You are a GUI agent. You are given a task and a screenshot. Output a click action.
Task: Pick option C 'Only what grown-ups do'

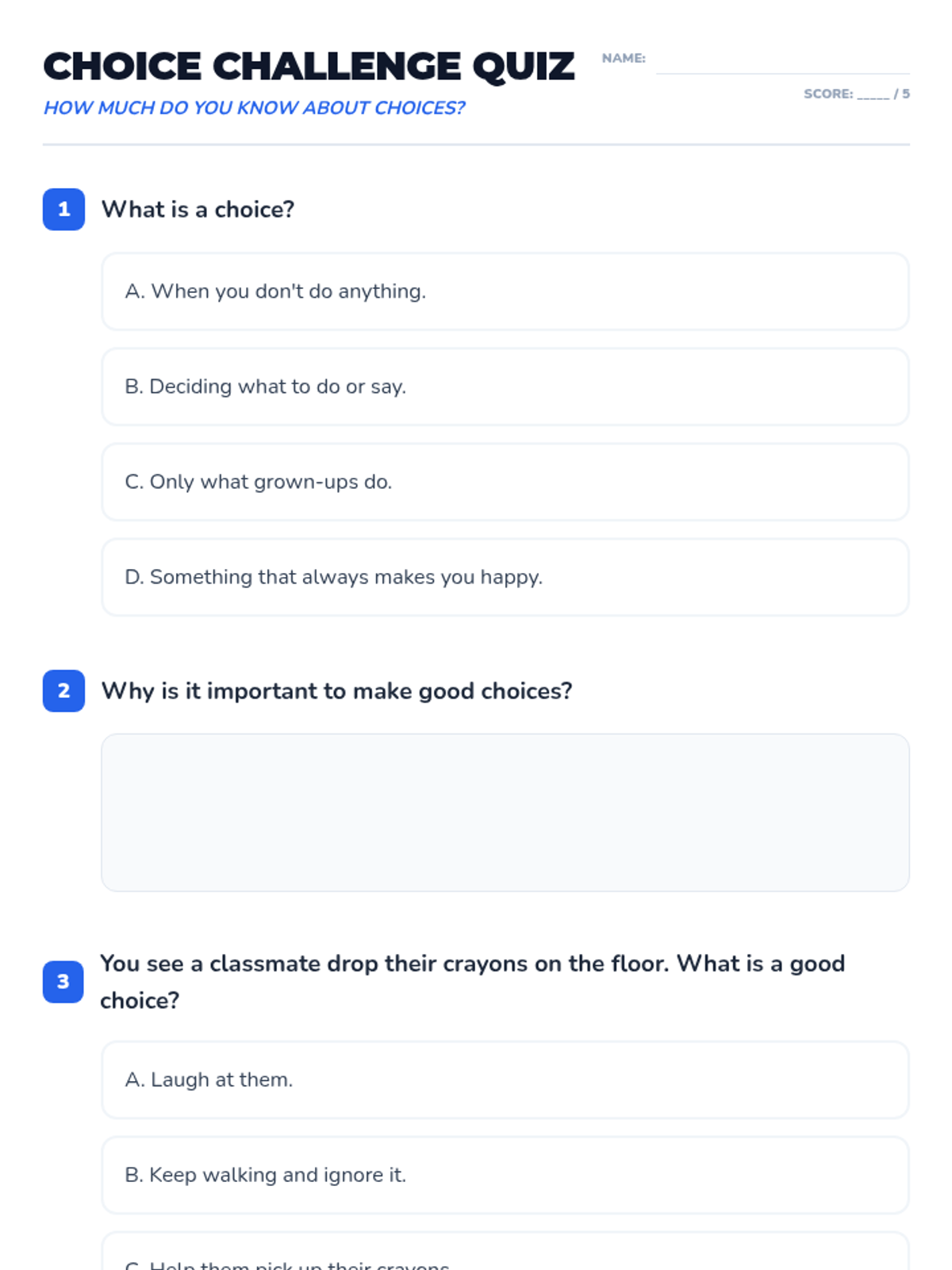click(505, 482)
